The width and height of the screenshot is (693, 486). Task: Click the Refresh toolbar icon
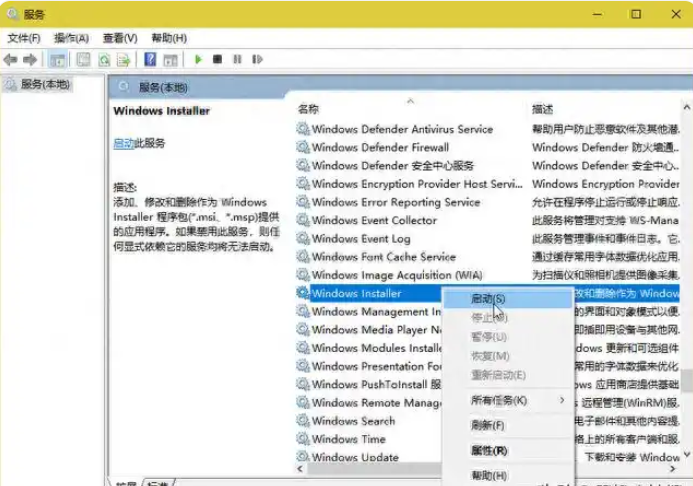[x=104, y=60]
